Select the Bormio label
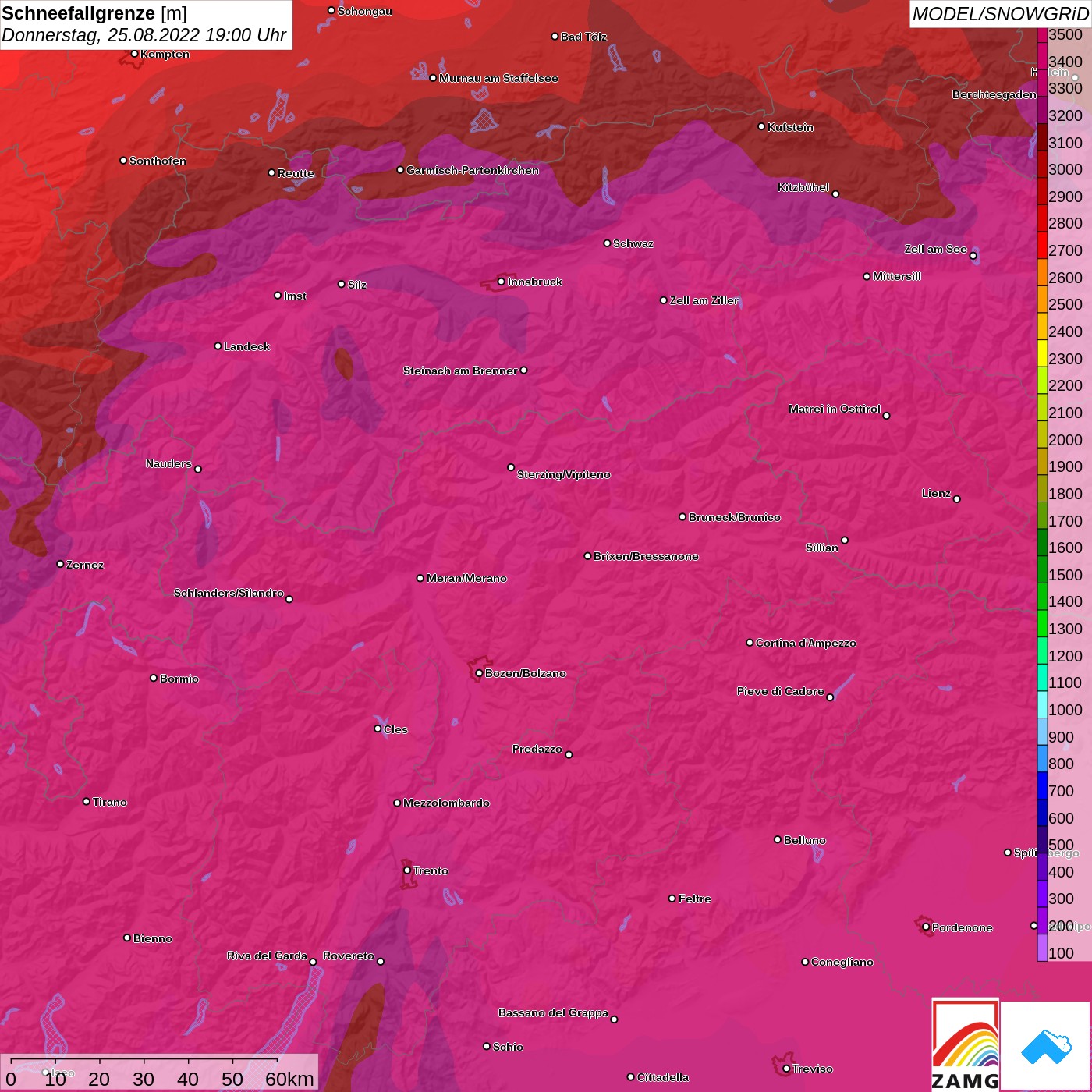1092x1092 pixels. coord(179,679)
